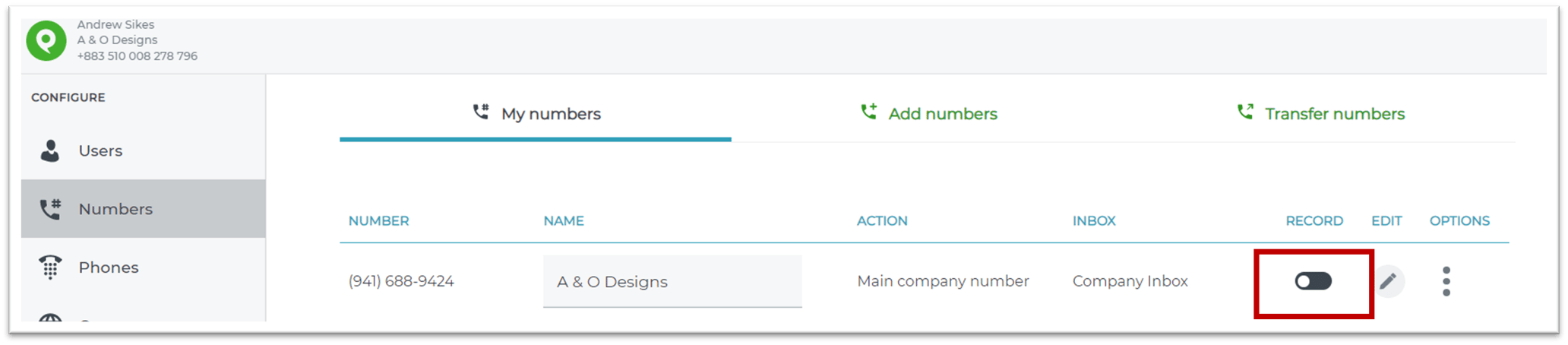Screen dimensions: 1568x345
Task: Sort by the NUMBER column header
Action: coord(378,221)
